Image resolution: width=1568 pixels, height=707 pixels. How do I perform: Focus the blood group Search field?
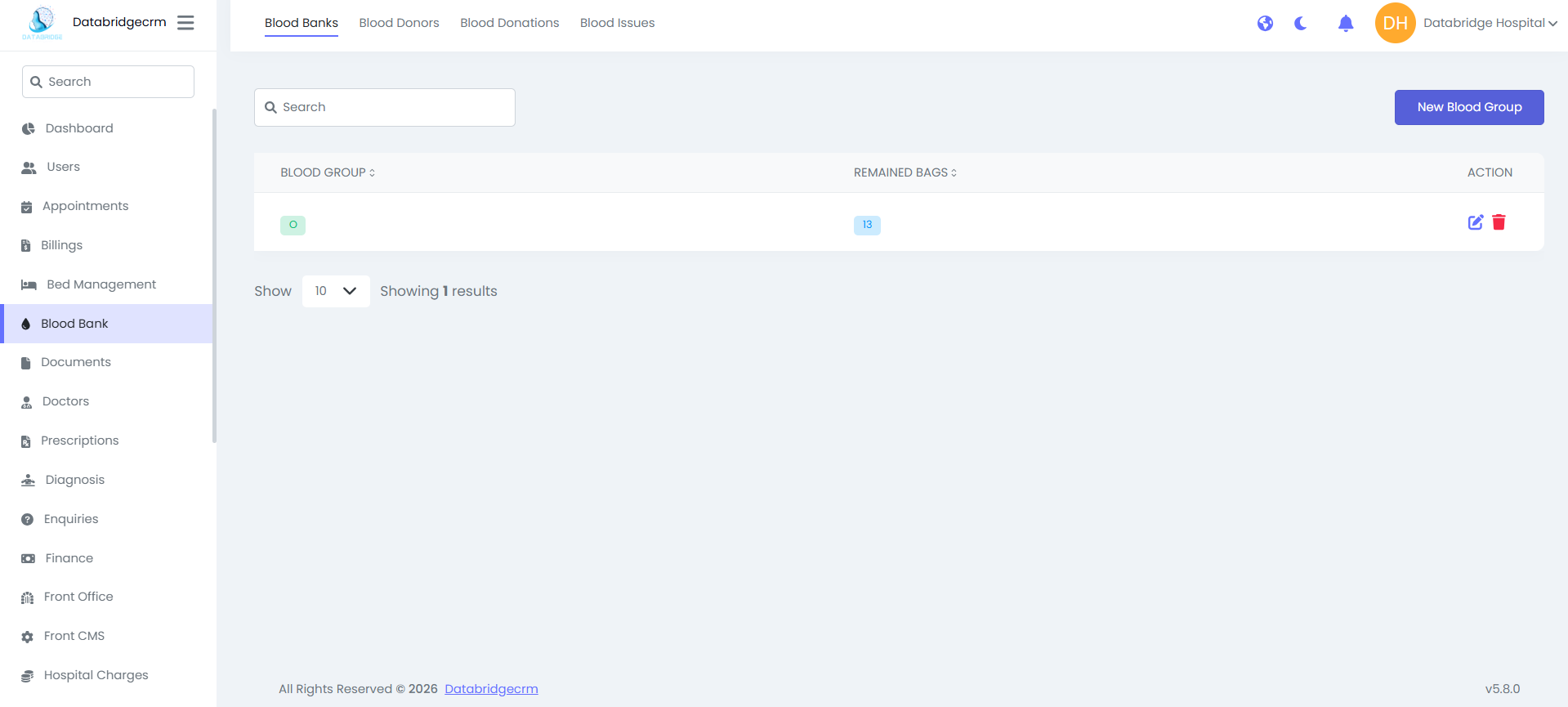click(x=385, y=107)
